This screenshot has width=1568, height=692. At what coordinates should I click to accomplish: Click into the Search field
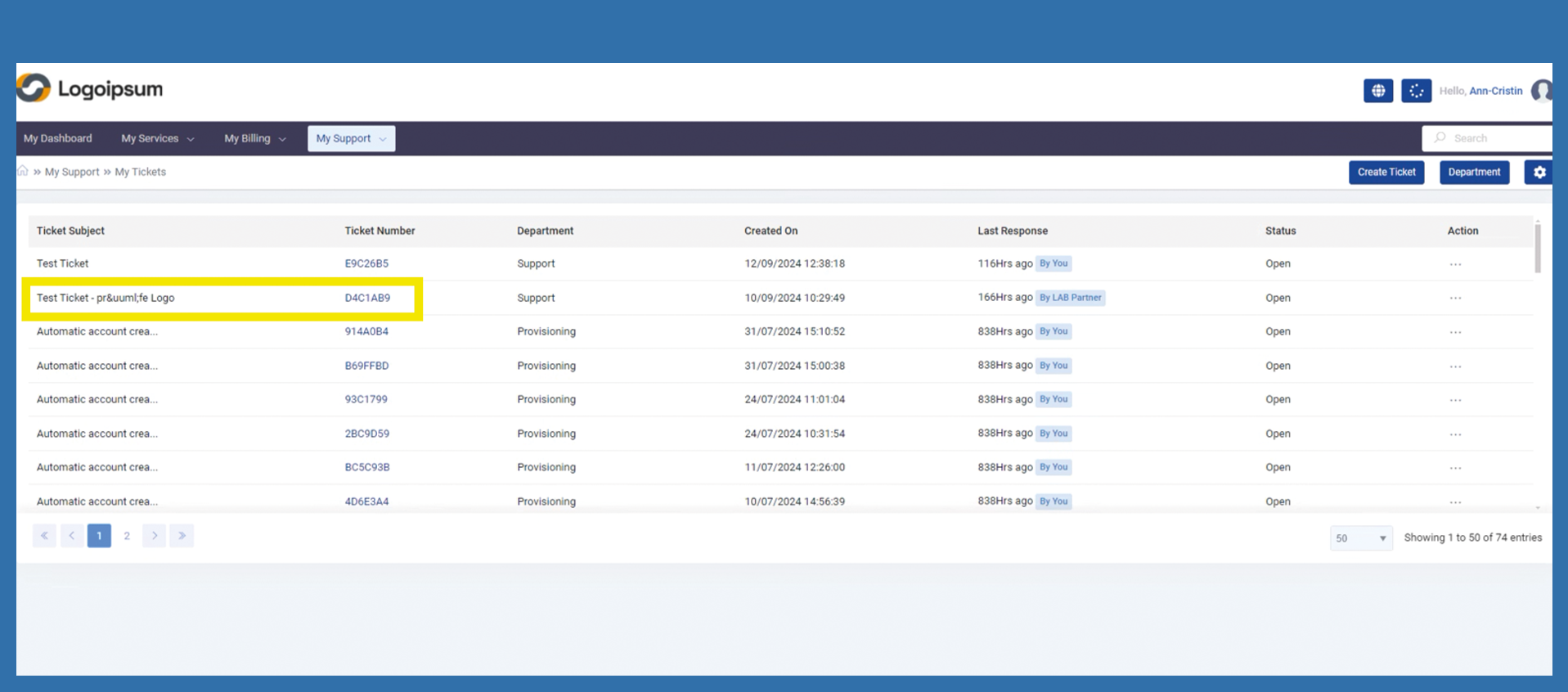1493,138
